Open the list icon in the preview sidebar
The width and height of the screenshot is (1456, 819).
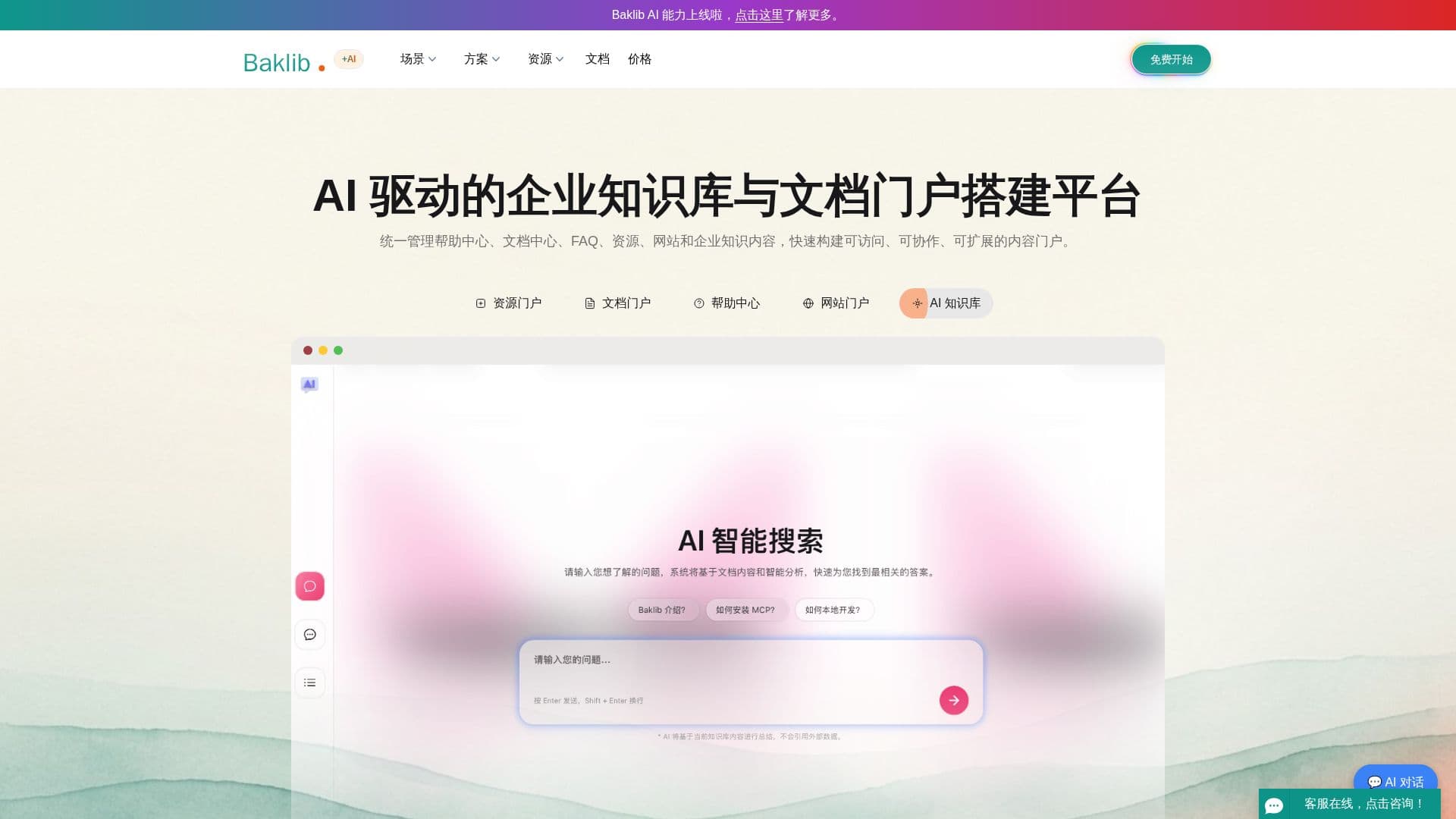pyautogui.click(x=309, y=682)
